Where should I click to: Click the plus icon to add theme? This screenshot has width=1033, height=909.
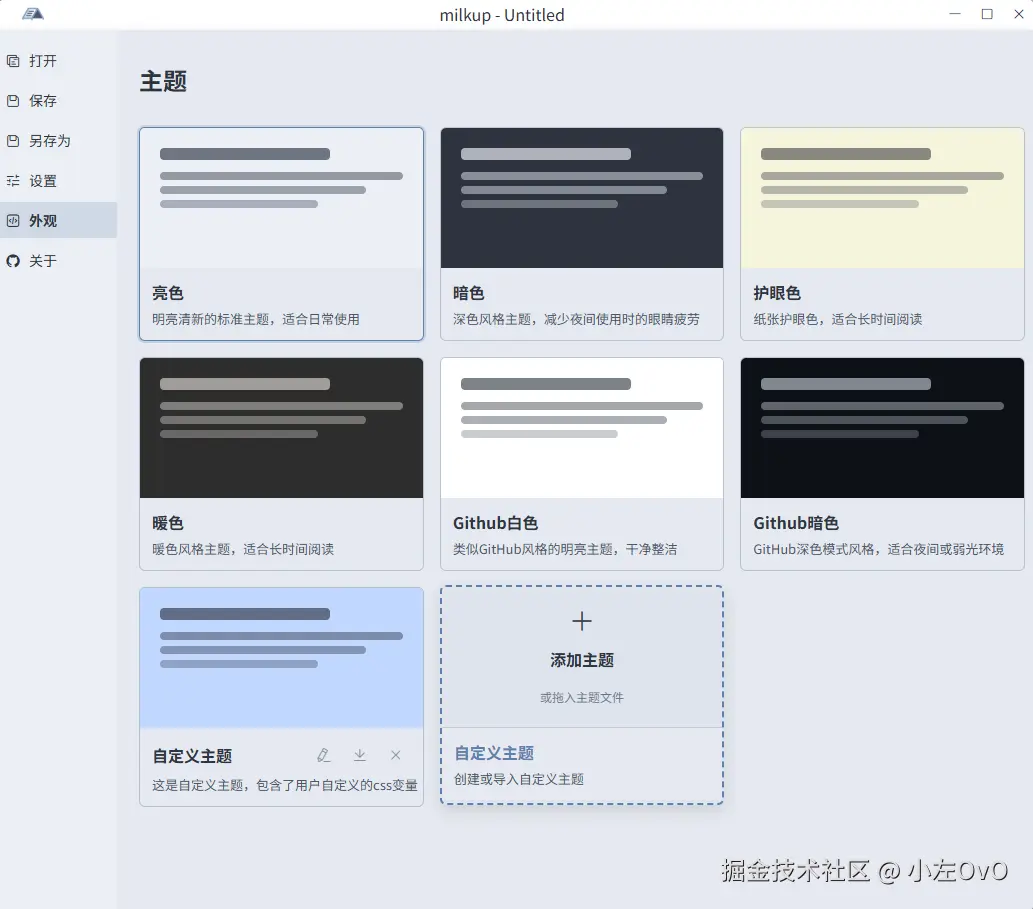point(582,621)
